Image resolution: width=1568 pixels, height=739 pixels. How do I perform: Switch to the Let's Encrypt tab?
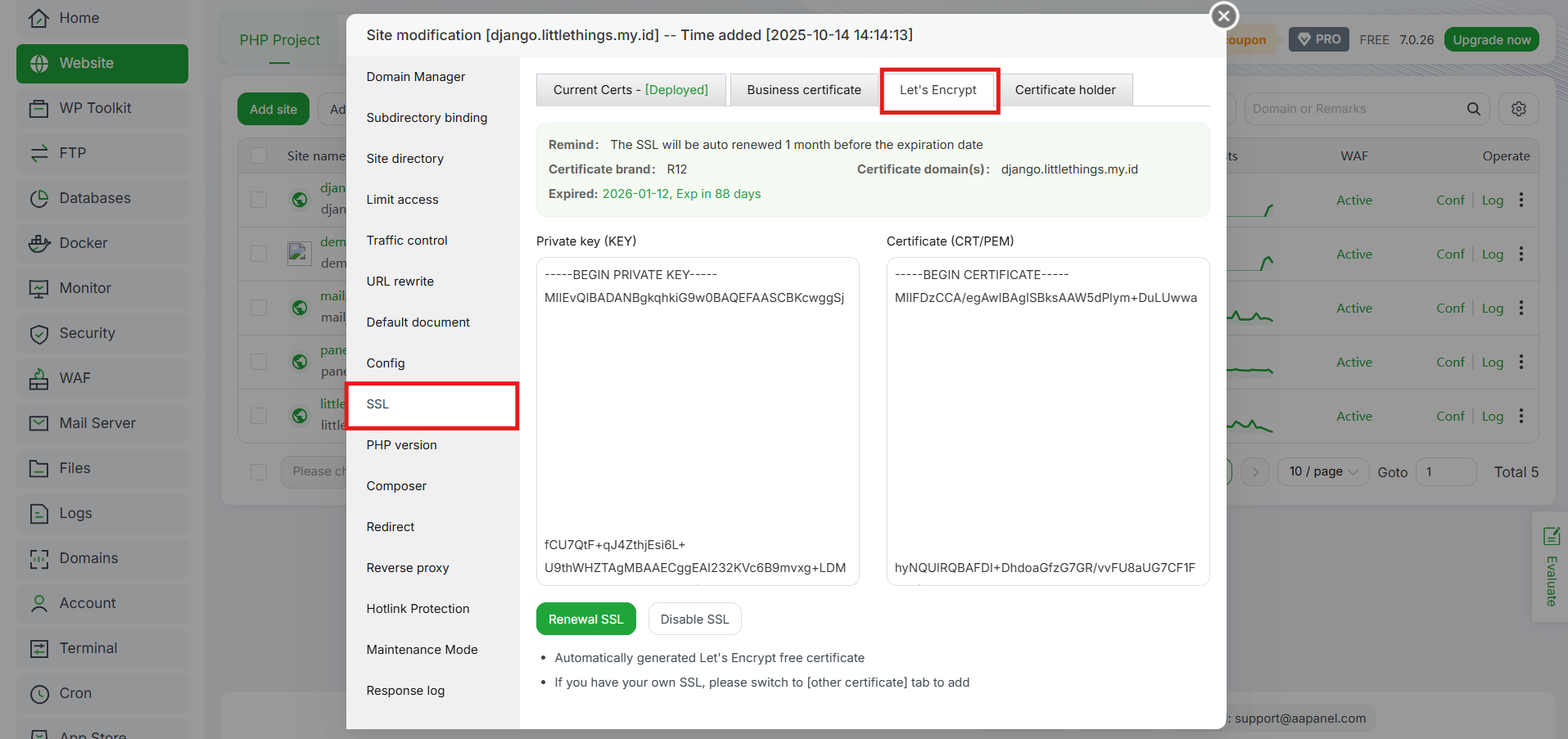[x=938, y=90]
